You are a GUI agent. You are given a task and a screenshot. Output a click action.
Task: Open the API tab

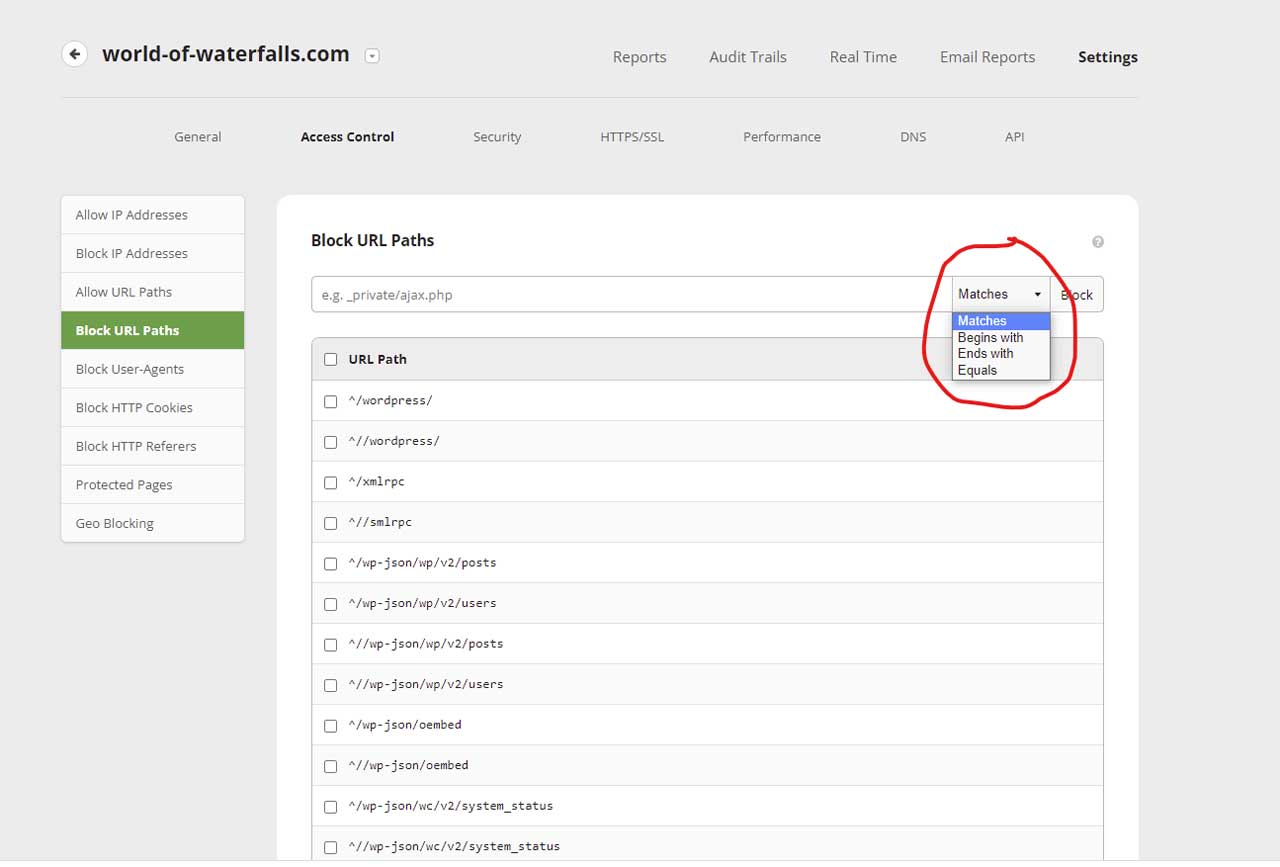1015,137
